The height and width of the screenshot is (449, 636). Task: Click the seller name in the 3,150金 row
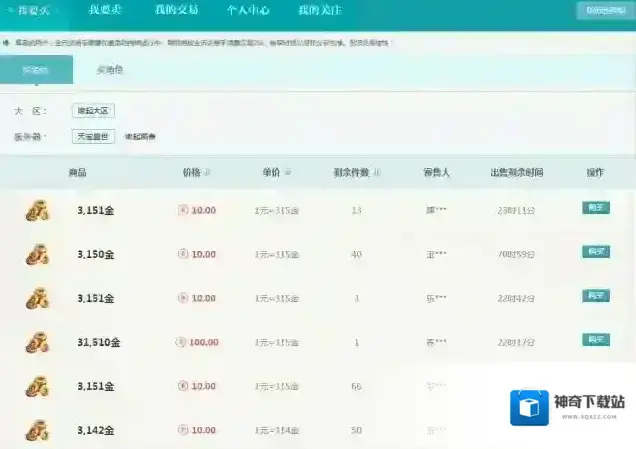tap(436, 255)
